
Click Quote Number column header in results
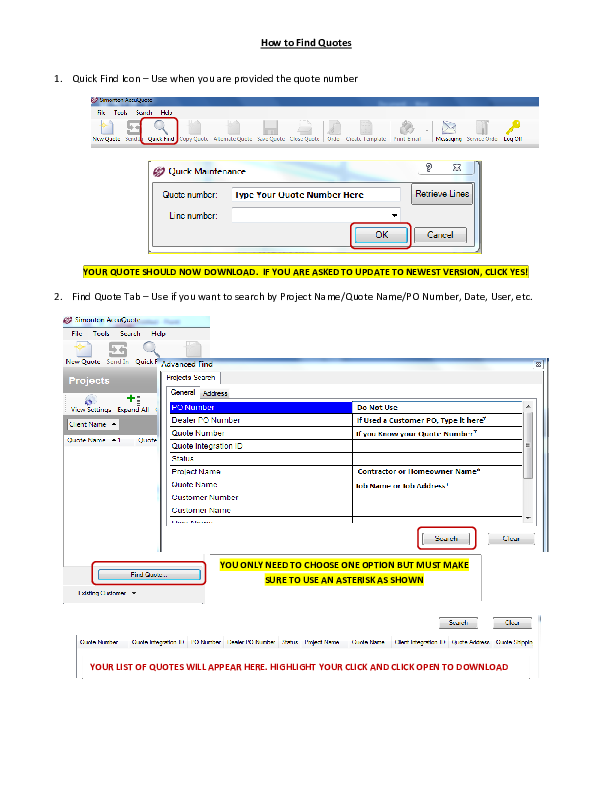coord(99,642)
